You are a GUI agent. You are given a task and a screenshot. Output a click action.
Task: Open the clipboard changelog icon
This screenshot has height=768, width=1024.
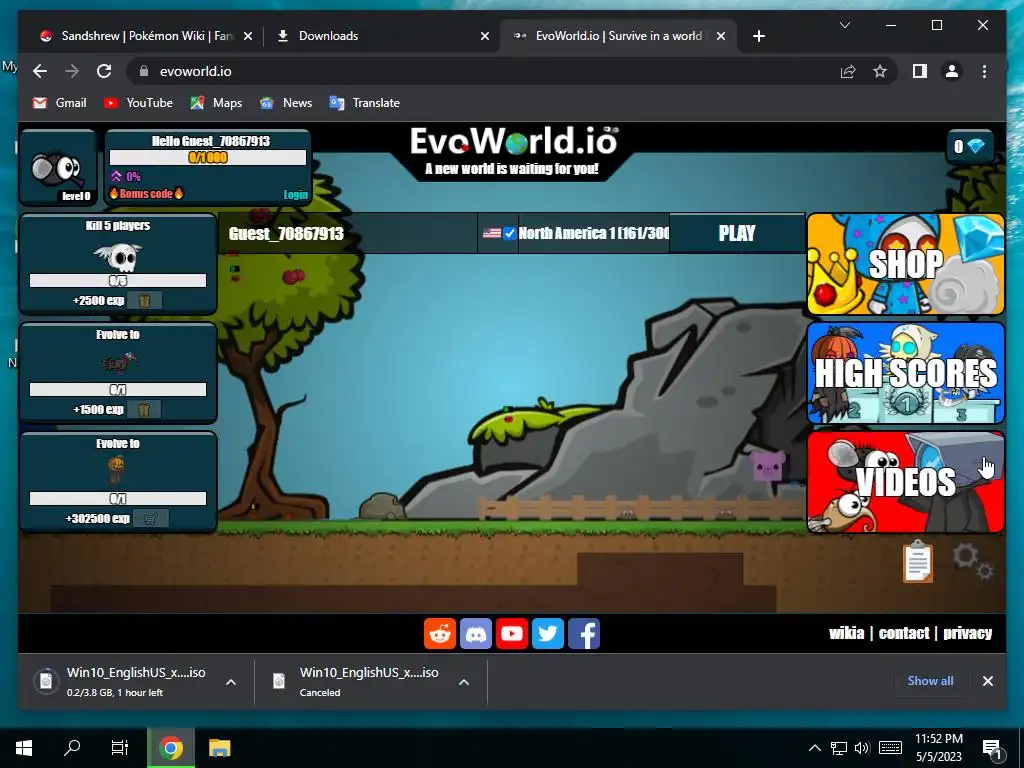tap(918, 560)
